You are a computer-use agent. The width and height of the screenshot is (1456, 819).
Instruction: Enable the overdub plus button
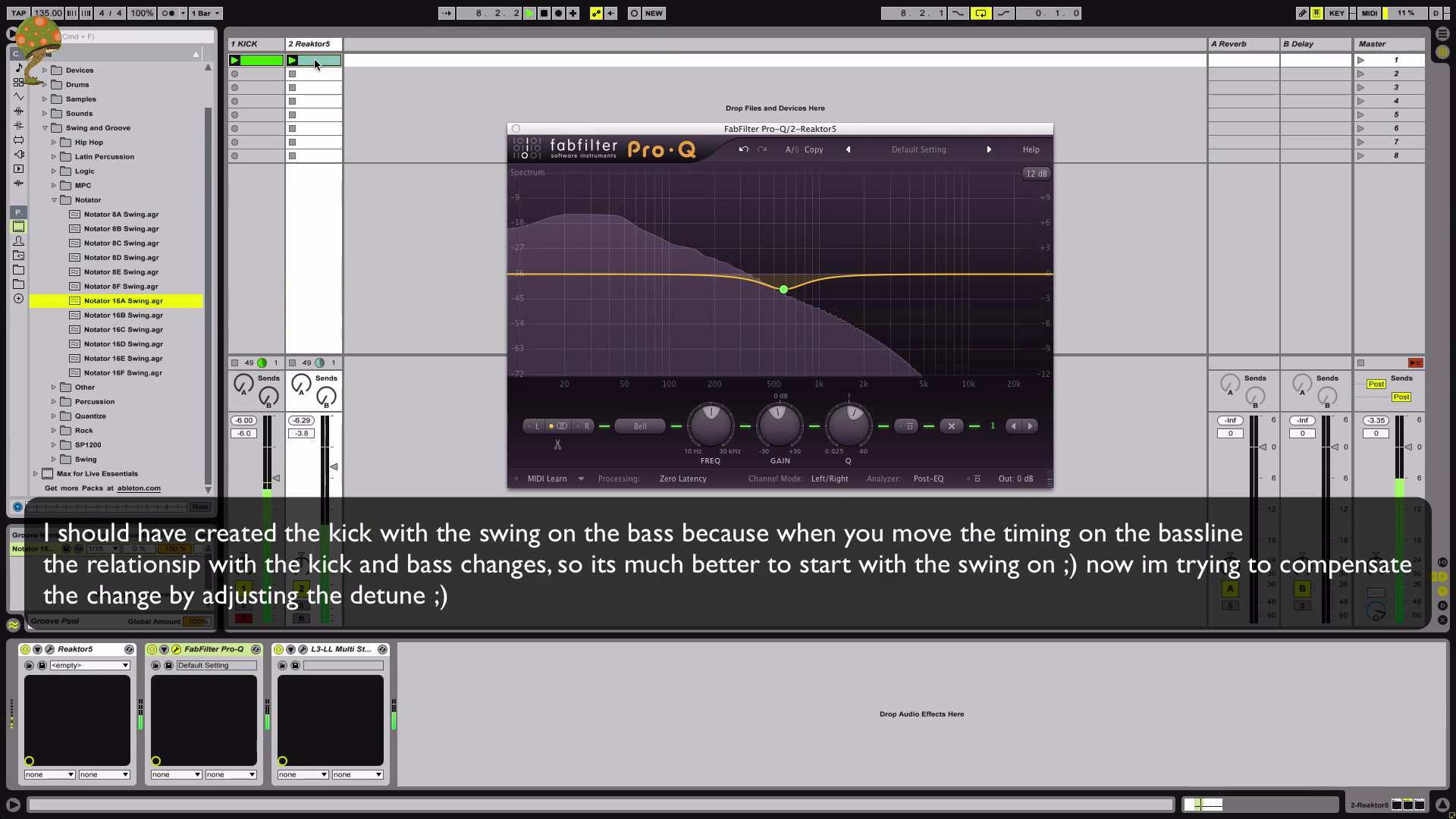[573, 13]
